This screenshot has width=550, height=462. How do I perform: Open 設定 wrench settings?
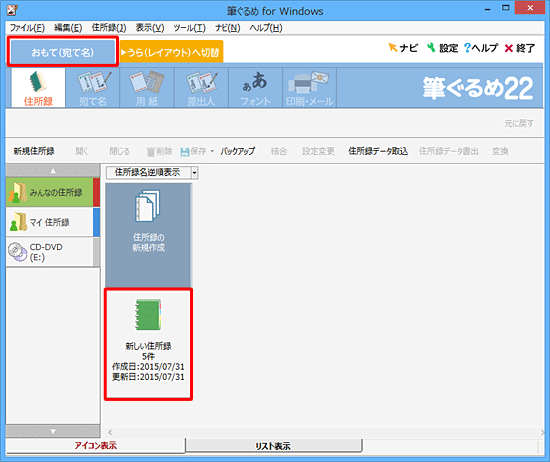pyautogui.click(x=442, y=48)
